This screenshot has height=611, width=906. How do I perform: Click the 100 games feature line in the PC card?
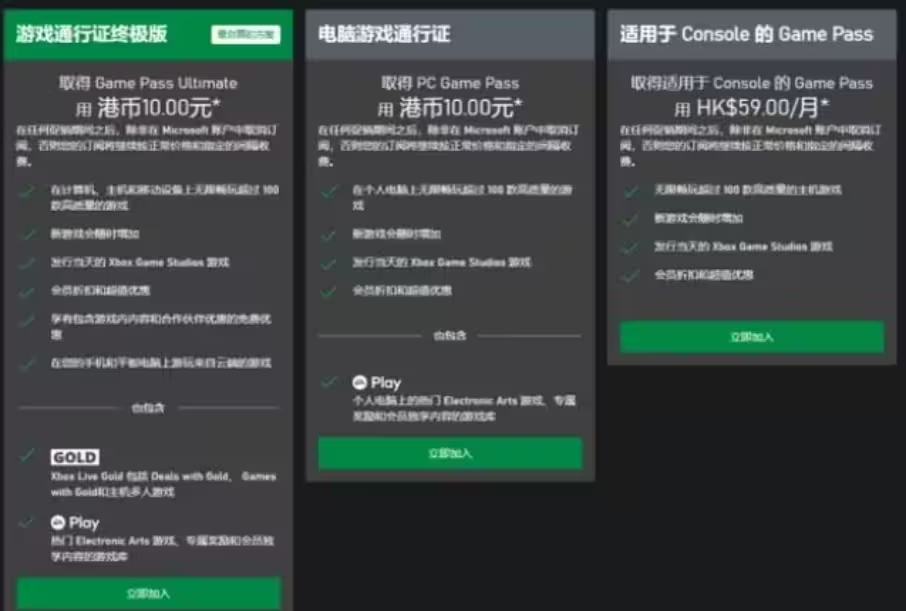click(x=462, y=197)
